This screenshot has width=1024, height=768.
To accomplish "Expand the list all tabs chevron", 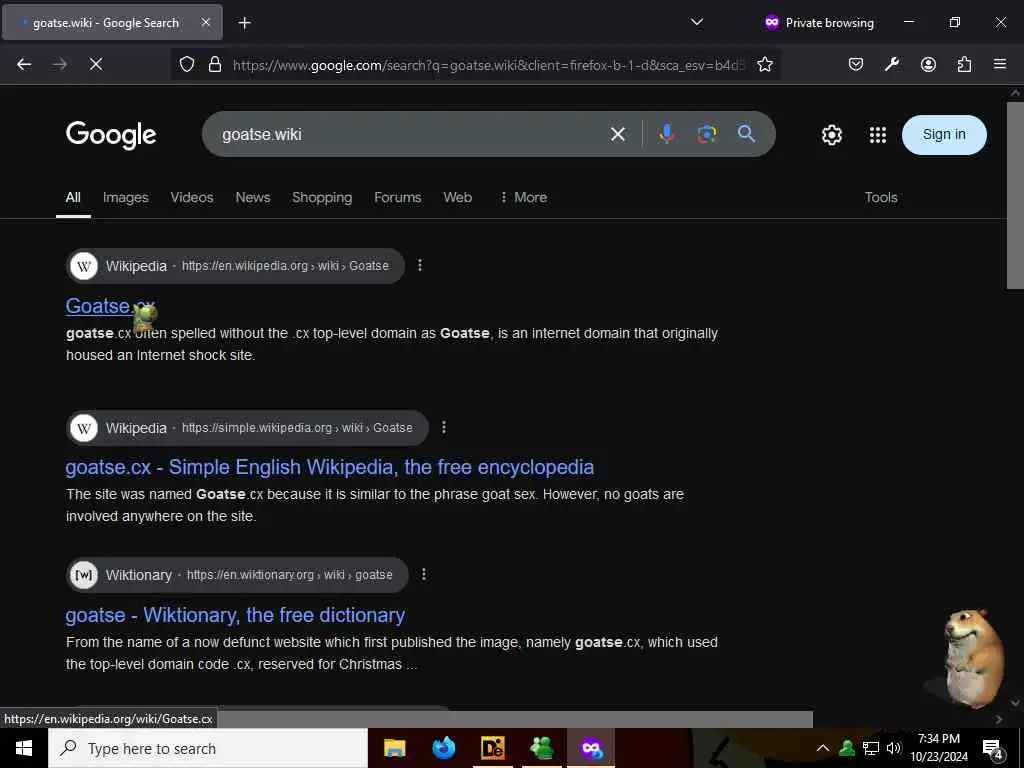I will tap(697, 22).
